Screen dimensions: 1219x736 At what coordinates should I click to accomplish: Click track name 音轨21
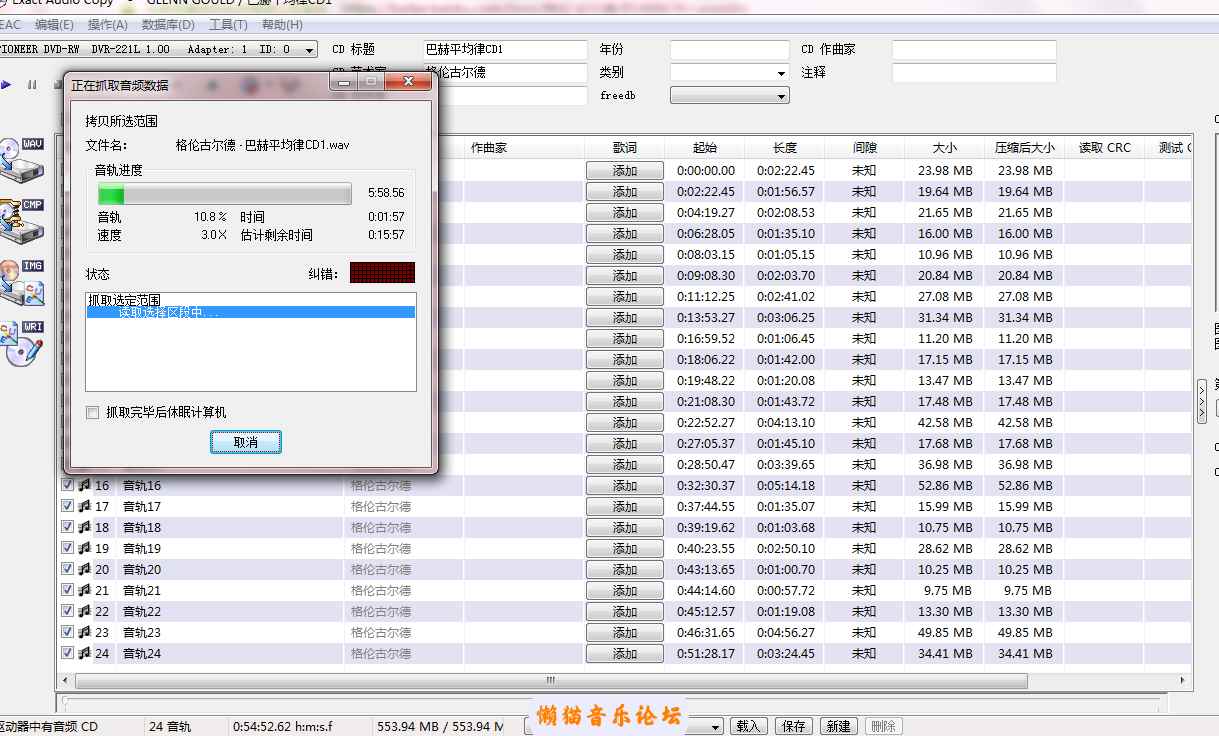(x=142, y=591)
